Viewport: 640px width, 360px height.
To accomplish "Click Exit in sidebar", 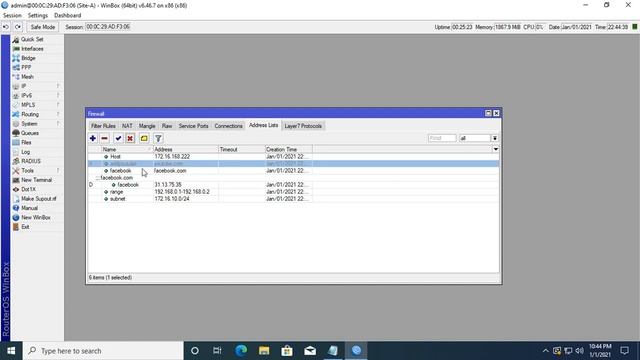I will [25, 227].
